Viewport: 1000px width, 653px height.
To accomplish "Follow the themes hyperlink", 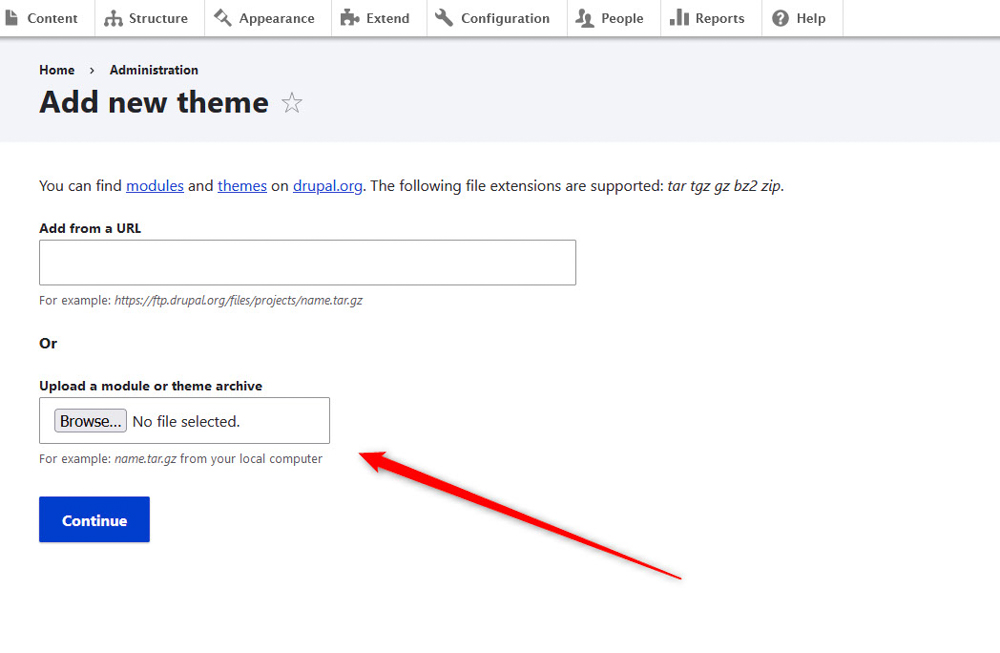I will 242,186.
